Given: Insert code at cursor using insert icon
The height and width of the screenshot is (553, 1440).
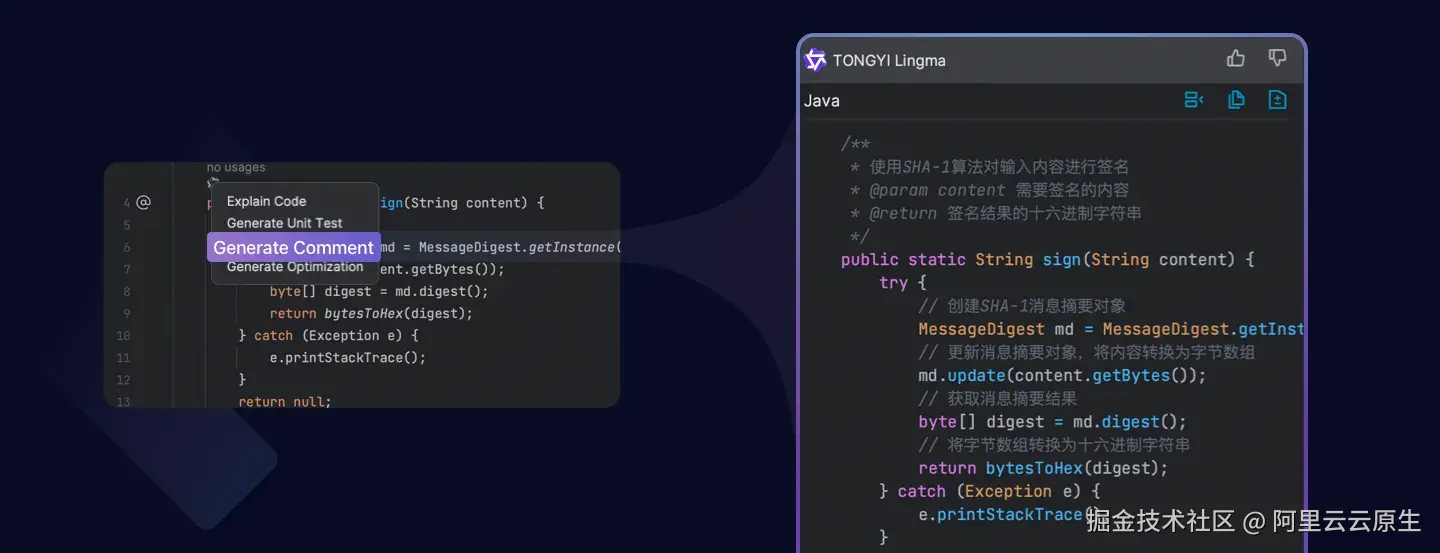Looking at the screenshot, I should 1194,100.
